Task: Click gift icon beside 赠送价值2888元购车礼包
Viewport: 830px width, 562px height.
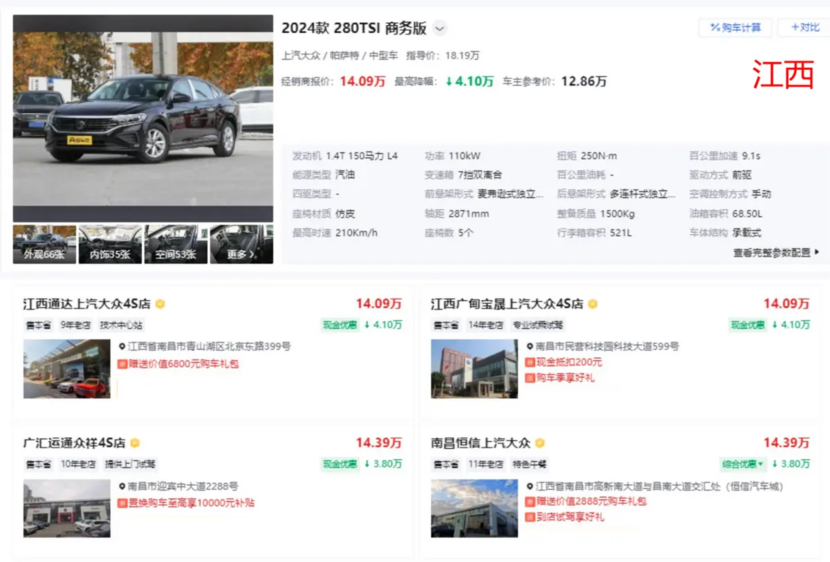Action: click(530, 501)
